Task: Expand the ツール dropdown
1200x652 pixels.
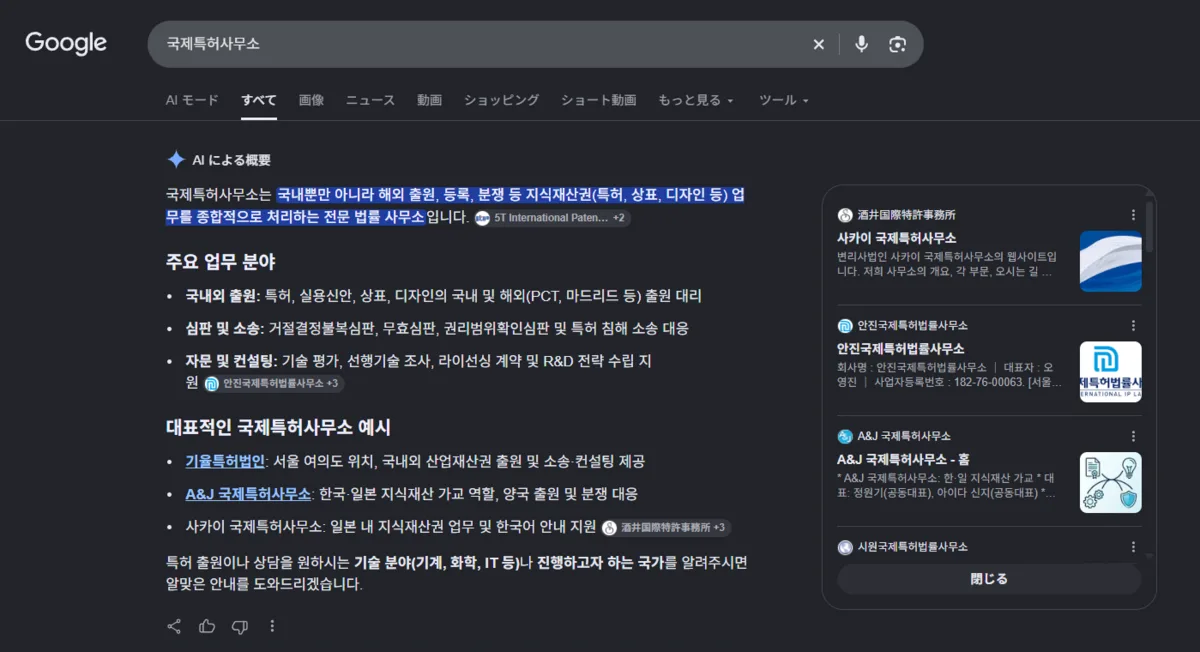Action: pos(783,100)
